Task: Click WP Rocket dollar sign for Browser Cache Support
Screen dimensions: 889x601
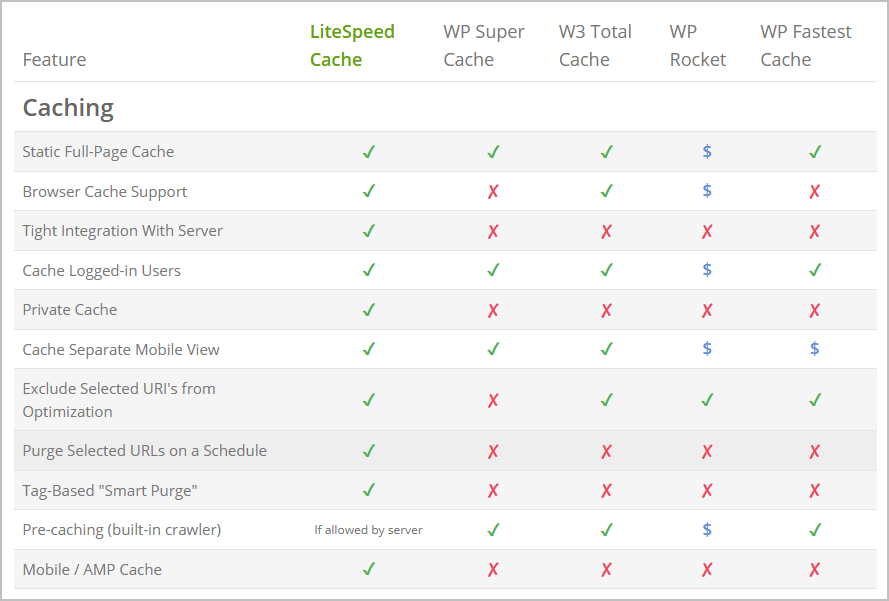Action: point(707,191)
